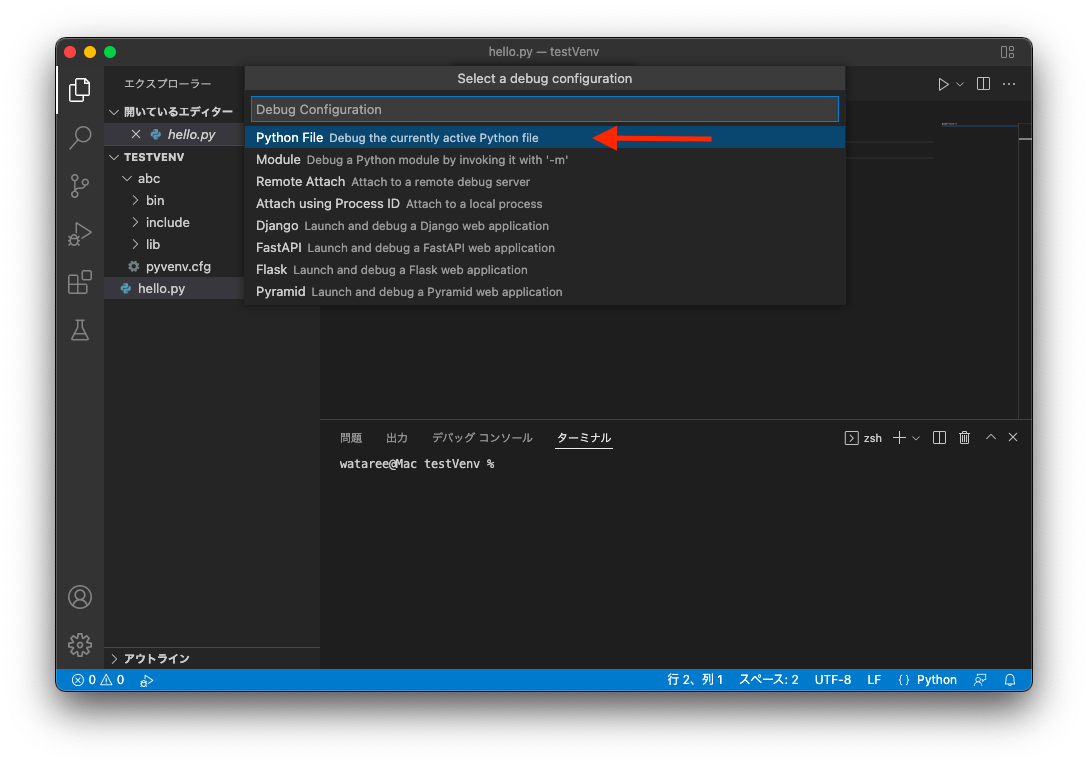Split the terminal panel
This screenshot has height=765, width=1088.
[x=939, y=437]
